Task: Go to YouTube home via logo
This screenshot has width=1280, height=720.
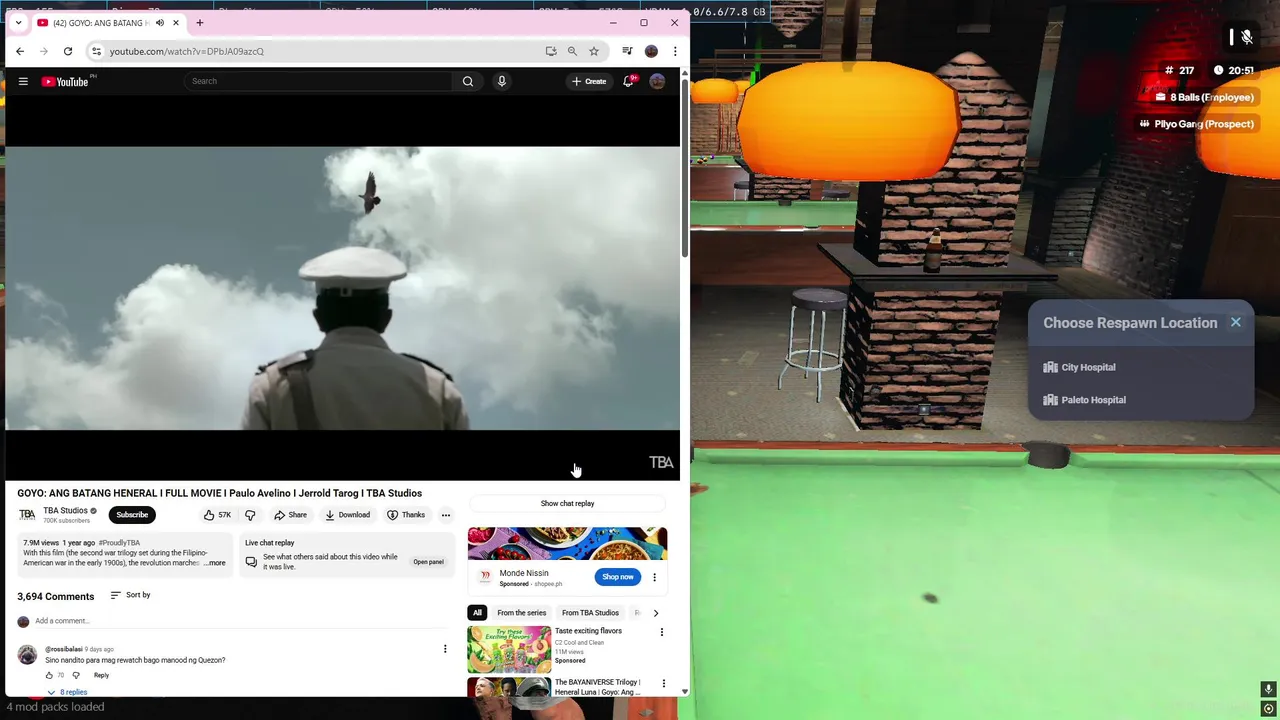Action: point(65,81)
